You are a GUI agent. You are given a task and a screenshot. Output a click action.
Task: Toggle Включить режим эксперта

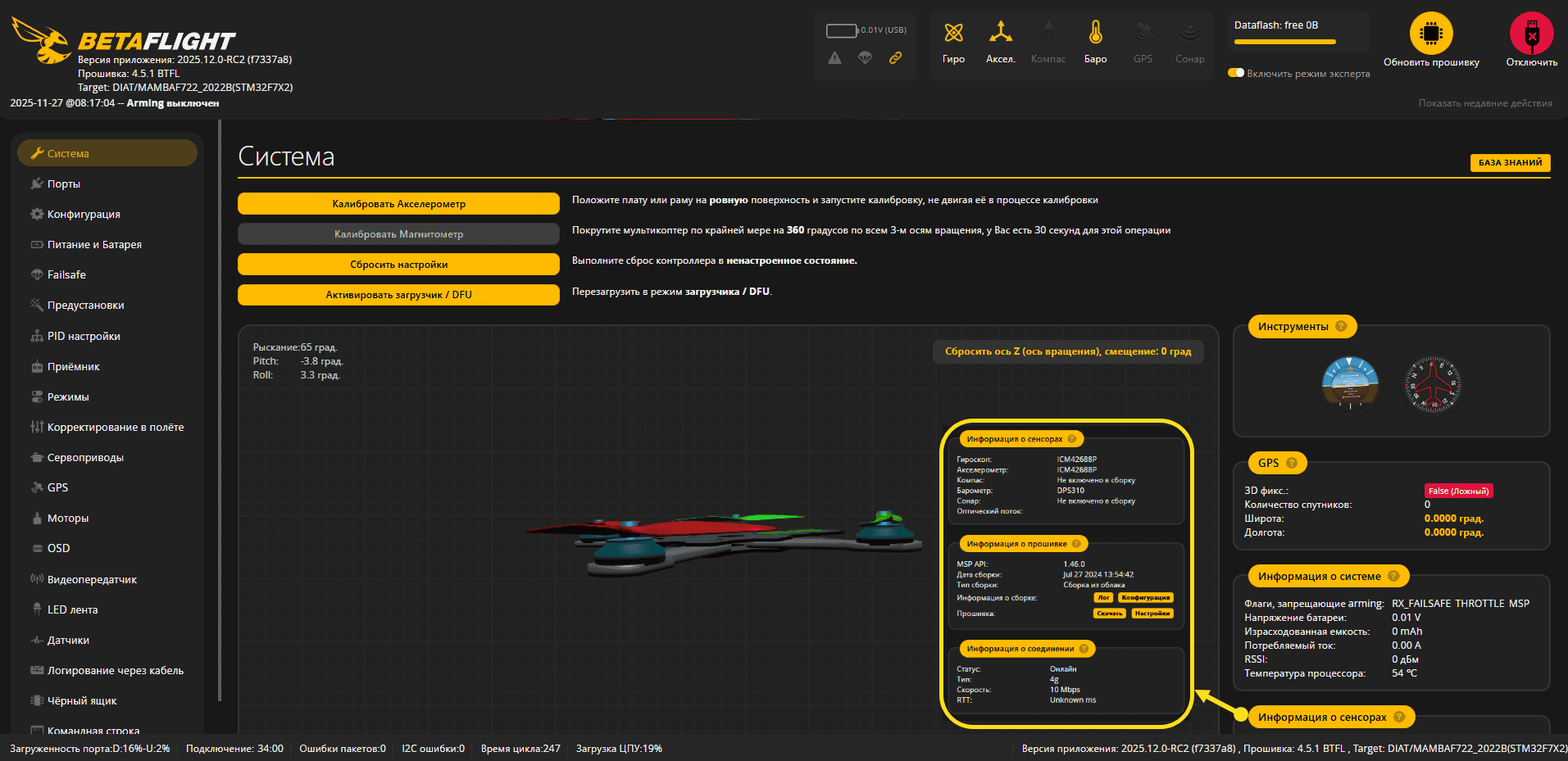(1236, 72)
